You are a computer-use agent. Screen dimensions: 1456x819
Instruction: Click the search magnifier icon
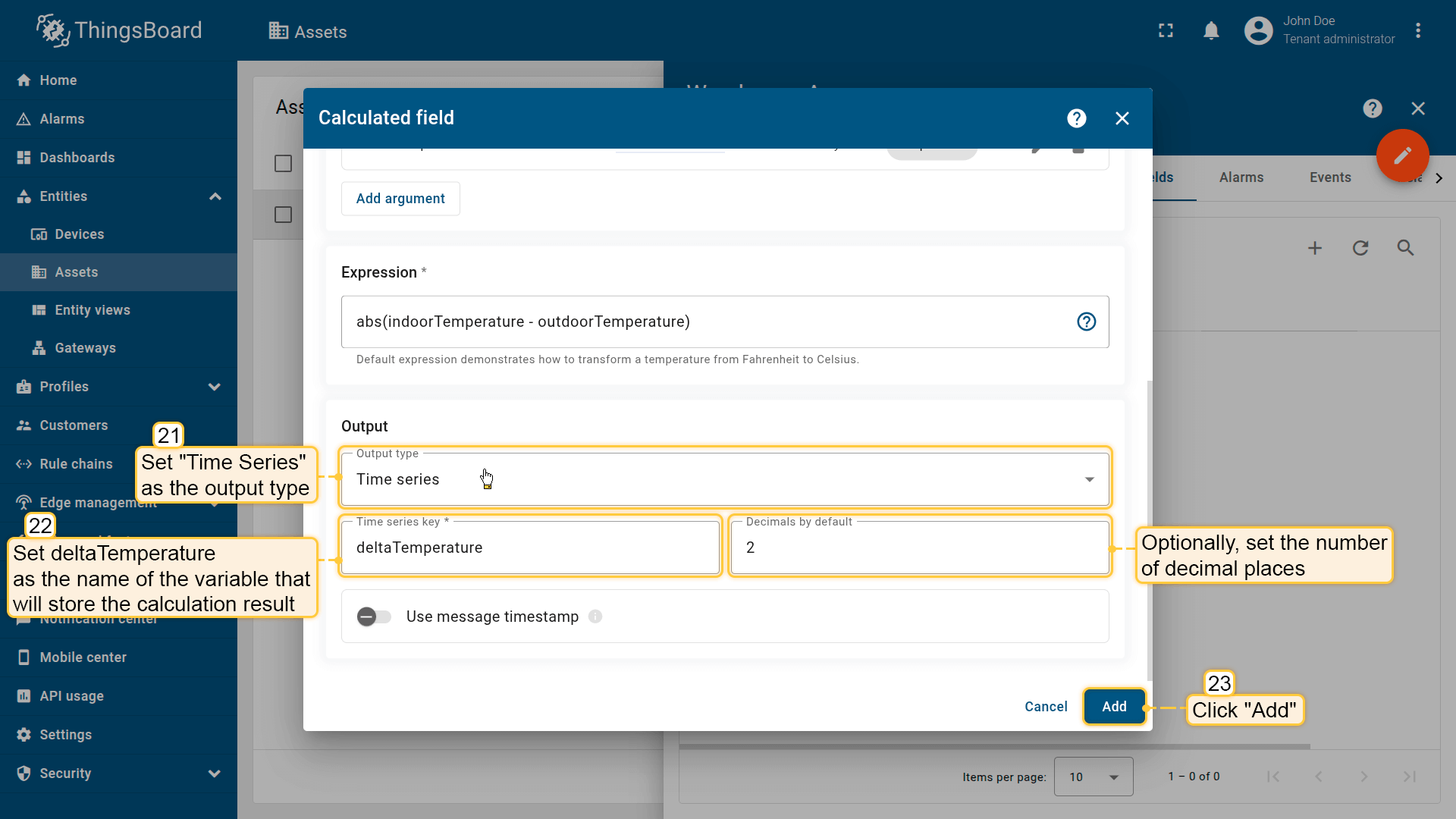click(x=1405, y=248)
